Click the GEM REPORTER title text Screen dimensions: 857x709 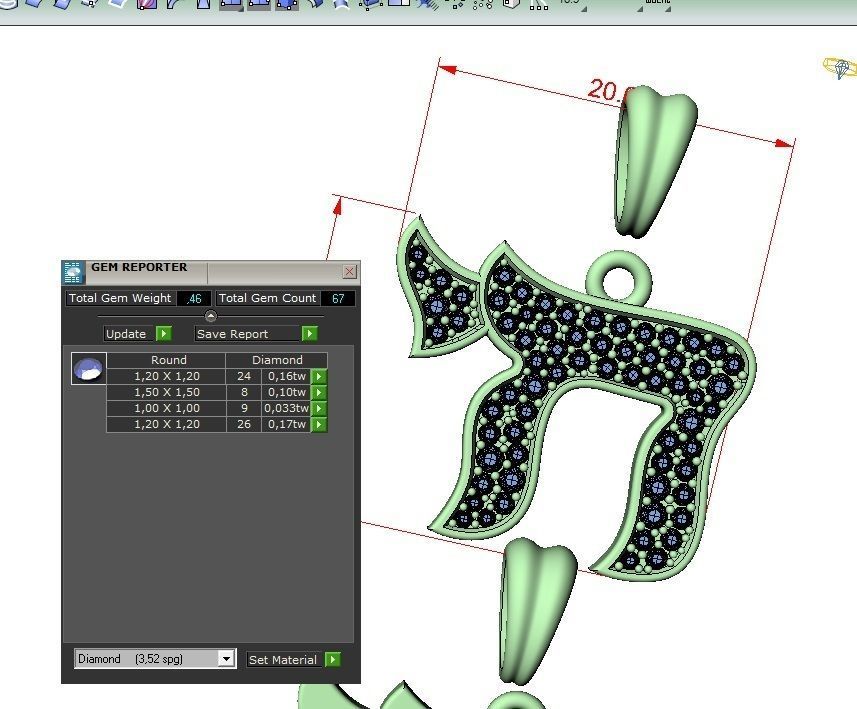pos(139,267)
